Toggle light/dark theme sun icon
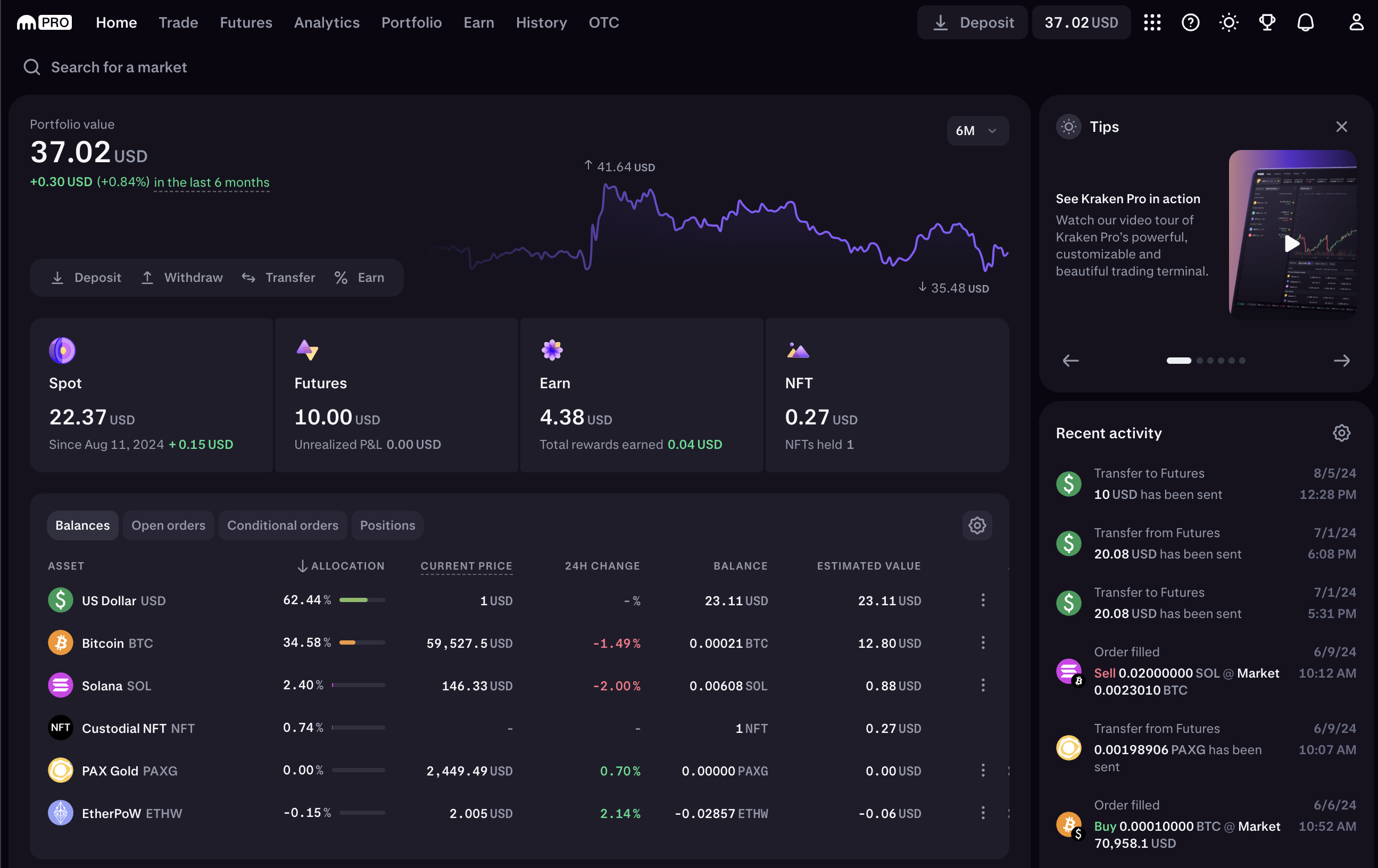This screenshot has height=868, width=1378. pyautogui.click(x=1228, y=22)
